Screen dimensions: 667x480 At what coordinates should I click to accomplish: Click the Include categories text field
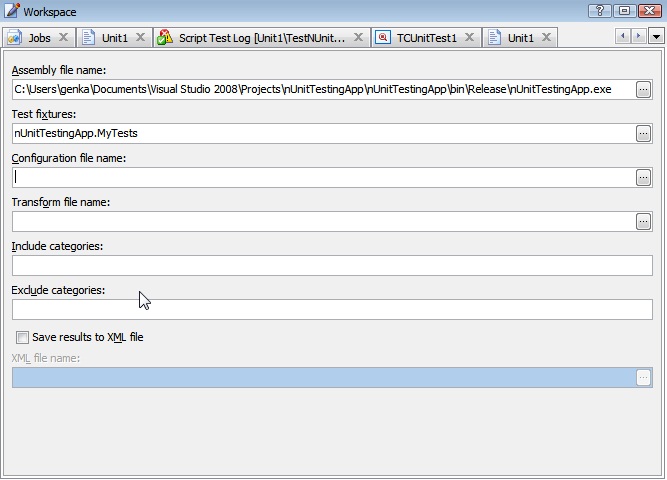330,265
